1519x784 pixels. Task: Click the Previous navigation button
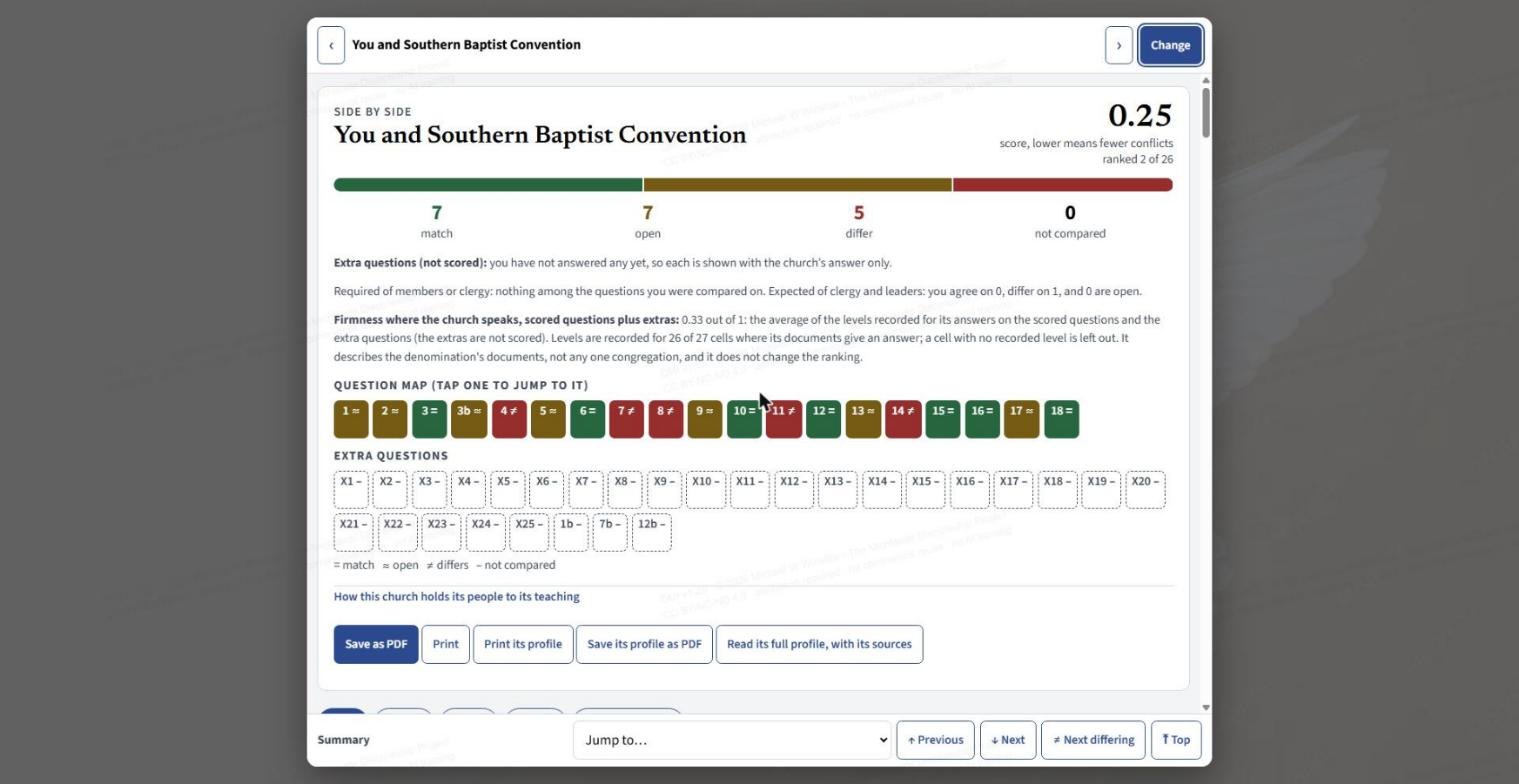[x=936, y=741]
